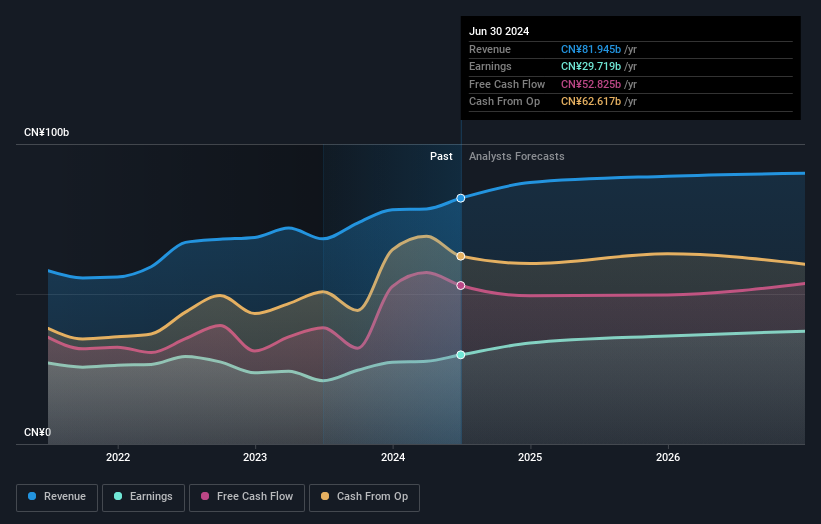Click the CN¥62.617b cash from op value
The width and height of the screenshot is (821, 524).
pos(591,102)
